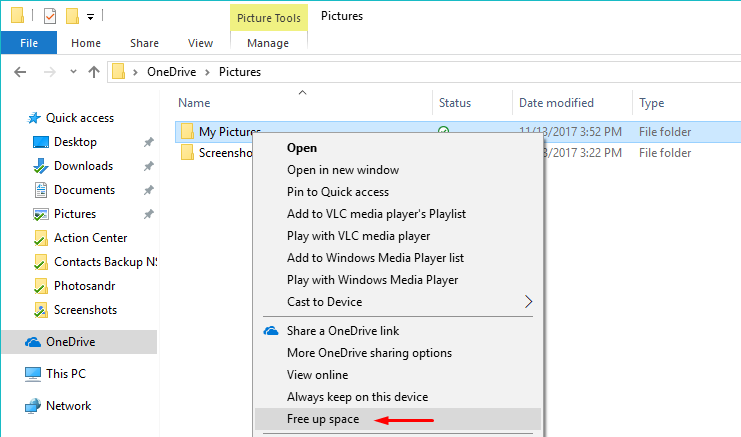Open the Quick Access Toolbar customize dropdown
Screen dimensions: 741x437
(x=91, y=17)
